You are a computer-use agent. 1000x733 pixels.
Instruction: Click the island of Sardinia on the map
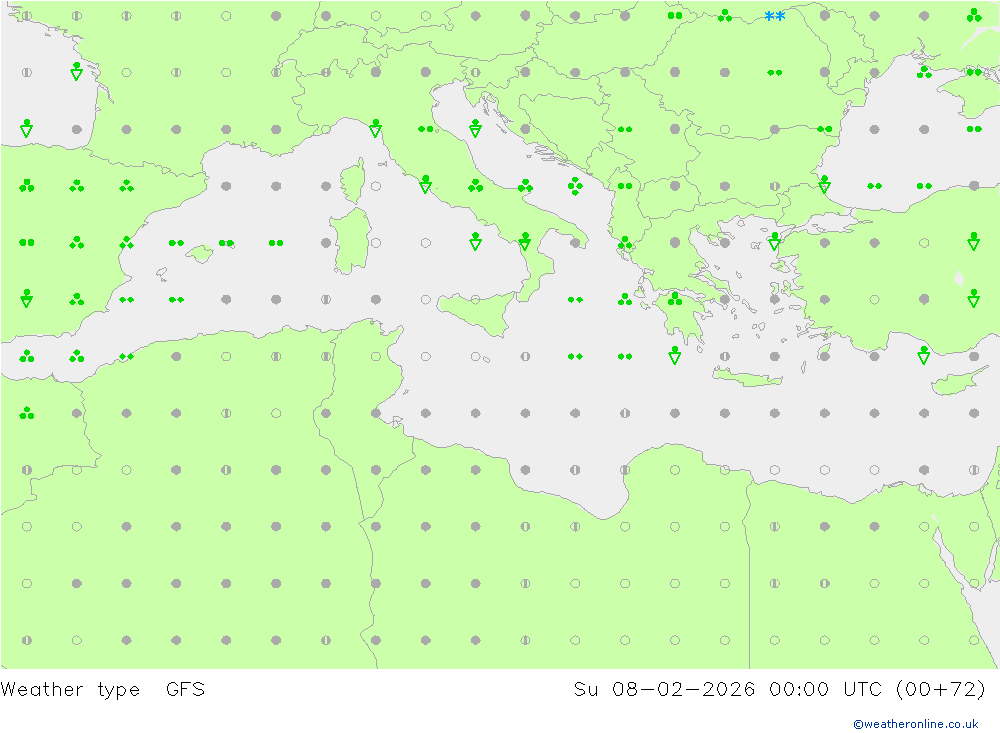[x=351, y=241]
